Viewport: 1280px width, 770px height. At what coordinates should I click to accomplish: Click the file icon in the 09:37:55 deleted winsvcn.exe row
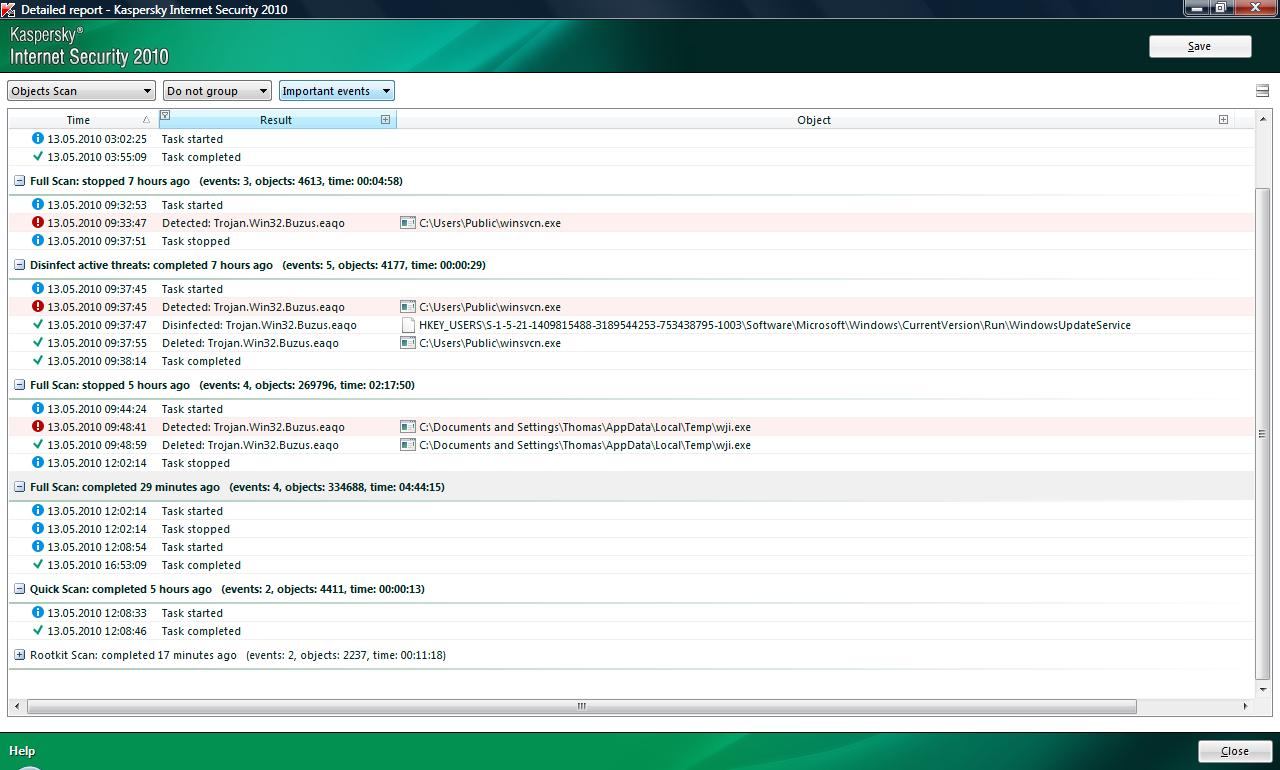(x=407, y=343)
